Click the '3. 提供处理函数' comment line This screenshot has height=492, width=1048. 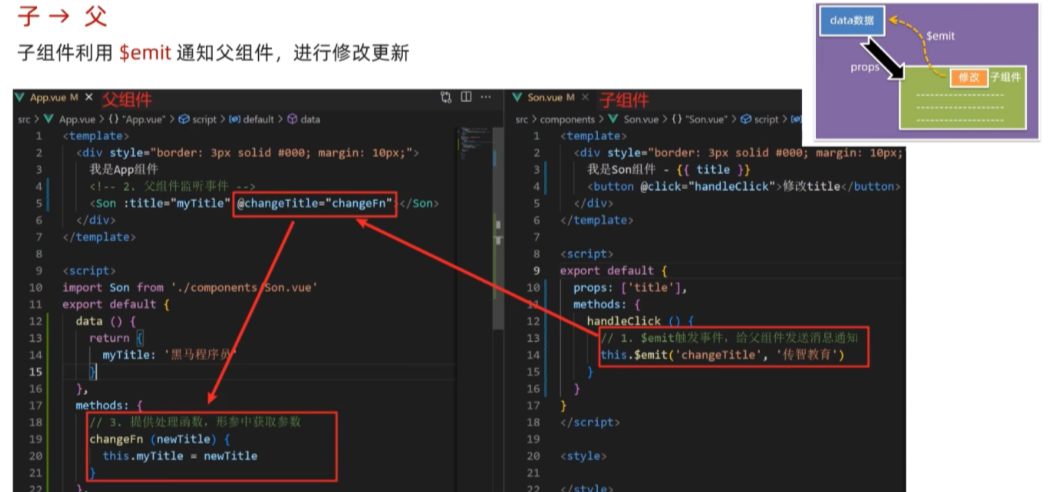click(195, 422)
